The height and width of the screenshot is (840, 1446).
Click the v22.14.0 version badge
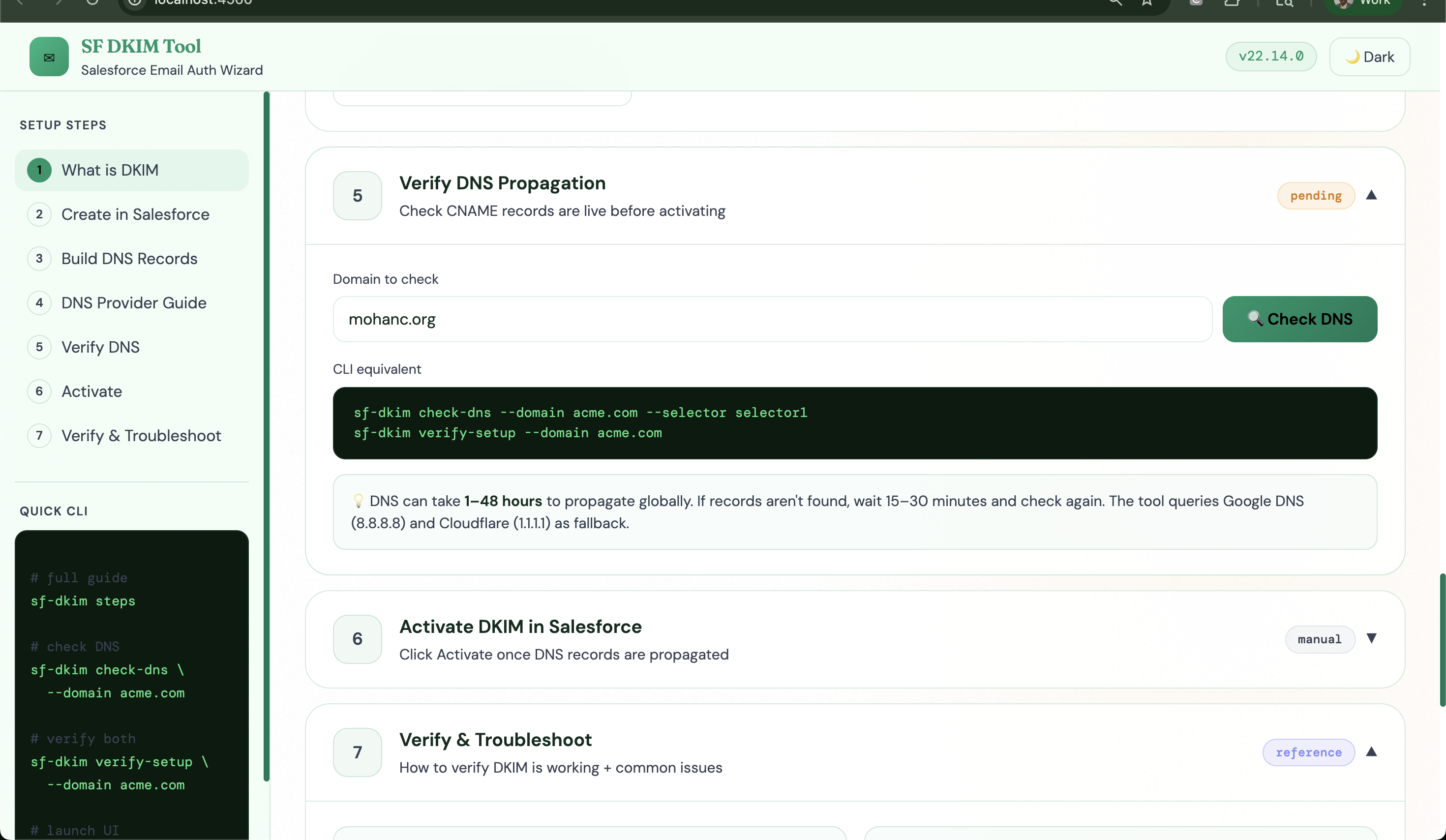click(x=1271, y=56)
